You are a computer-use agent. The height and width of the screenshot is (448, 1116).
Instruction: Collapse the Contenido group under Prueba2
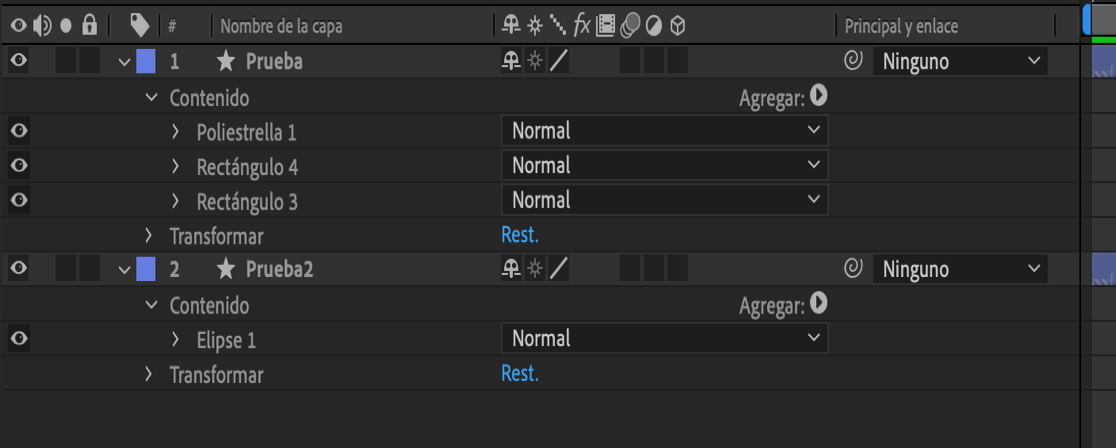point(151,305)
